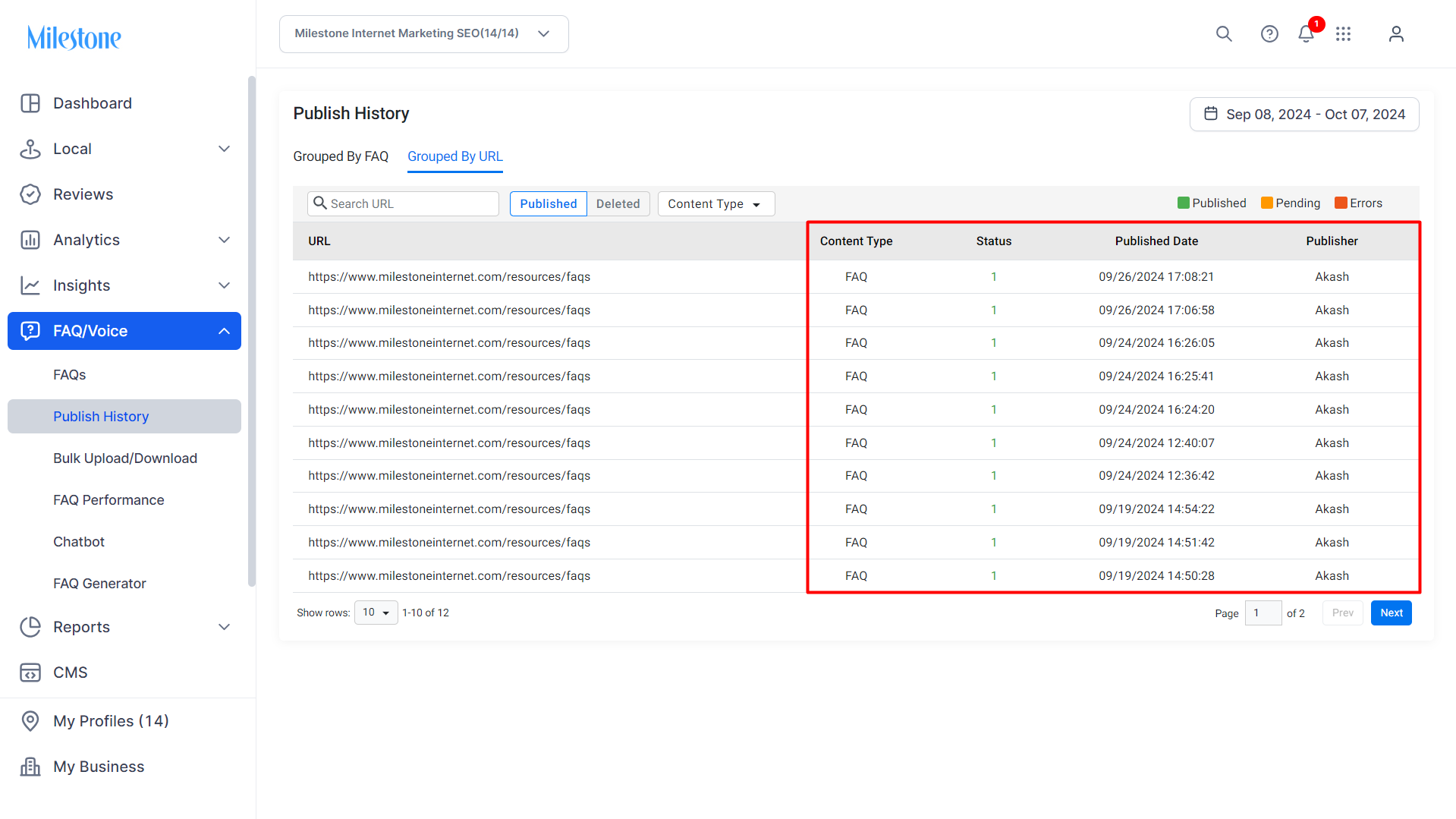This screenshot has height=819, width=1456.
Task: Open Publish History in the sidebar
Action: [x=124, y=417]
